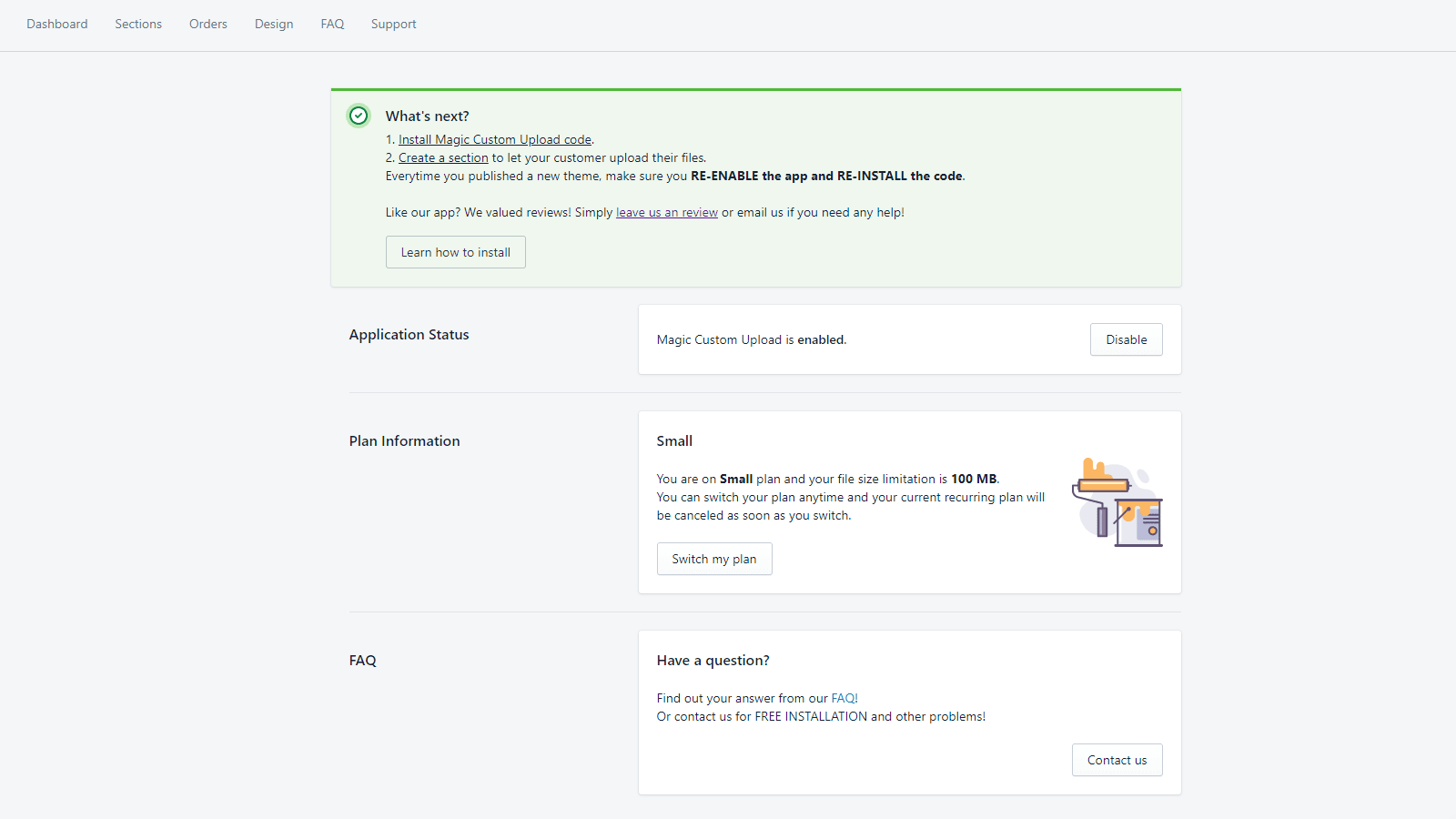Click the Small plan title
Viewport: 1456px width, 819px height.
[x=674, y=440]
